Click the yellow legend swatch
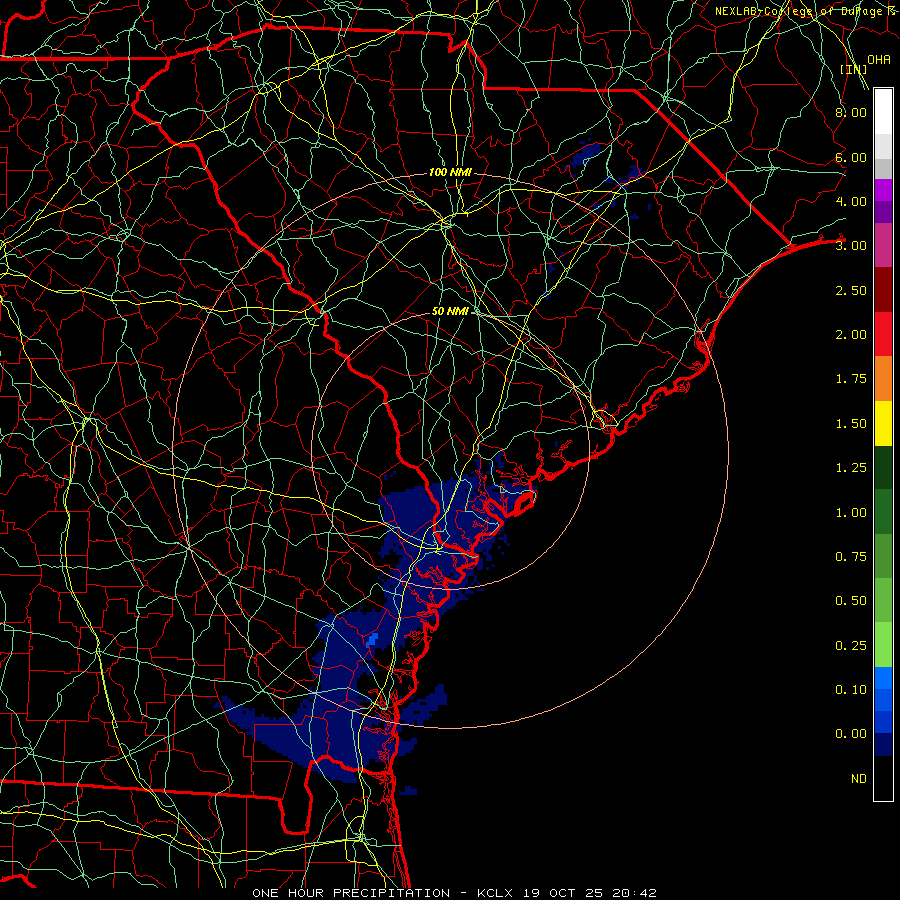900x900 pixels. (883, 423)
